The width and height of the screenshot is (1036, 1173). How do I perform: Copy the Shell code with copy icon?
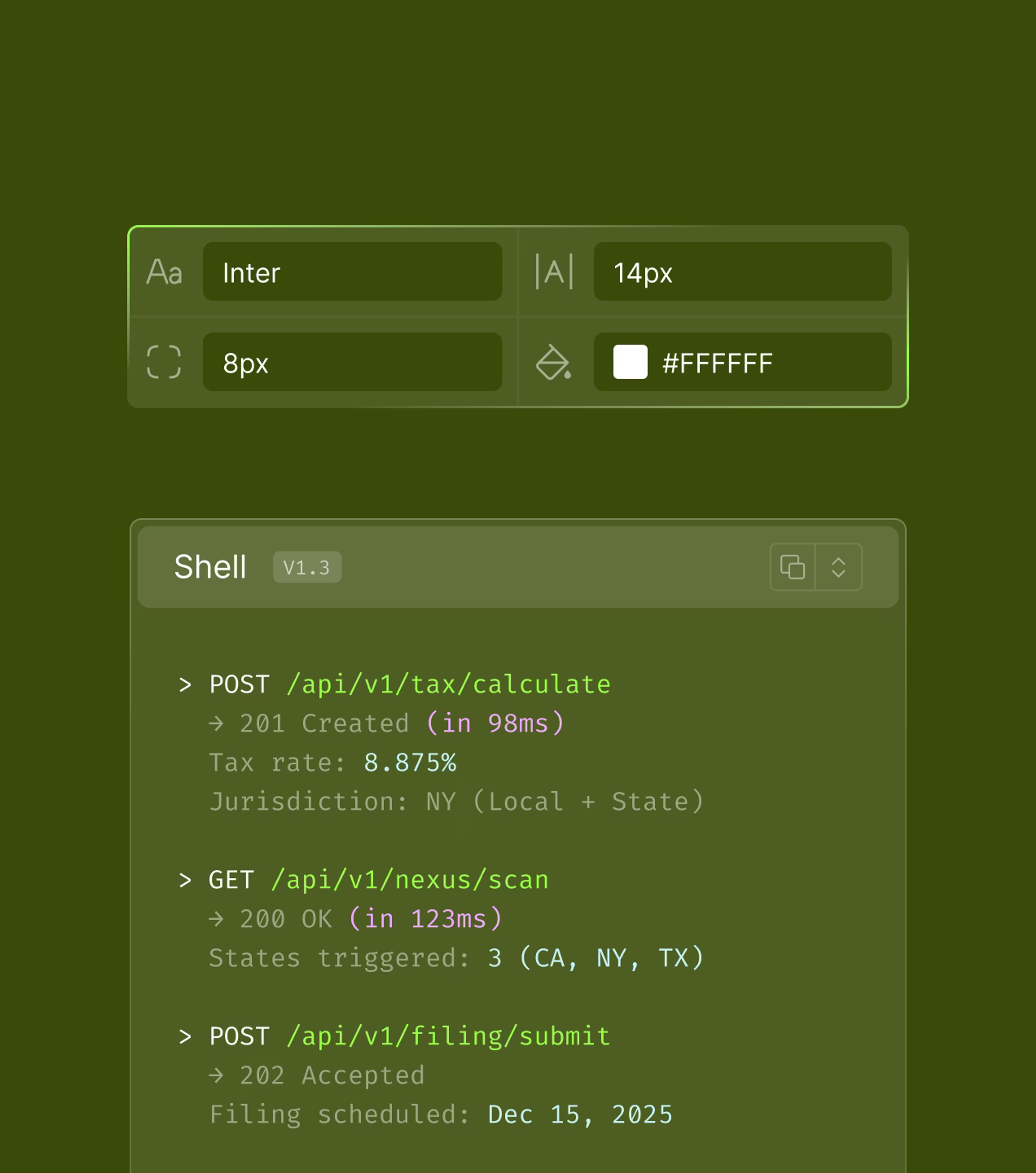point(792,567)
